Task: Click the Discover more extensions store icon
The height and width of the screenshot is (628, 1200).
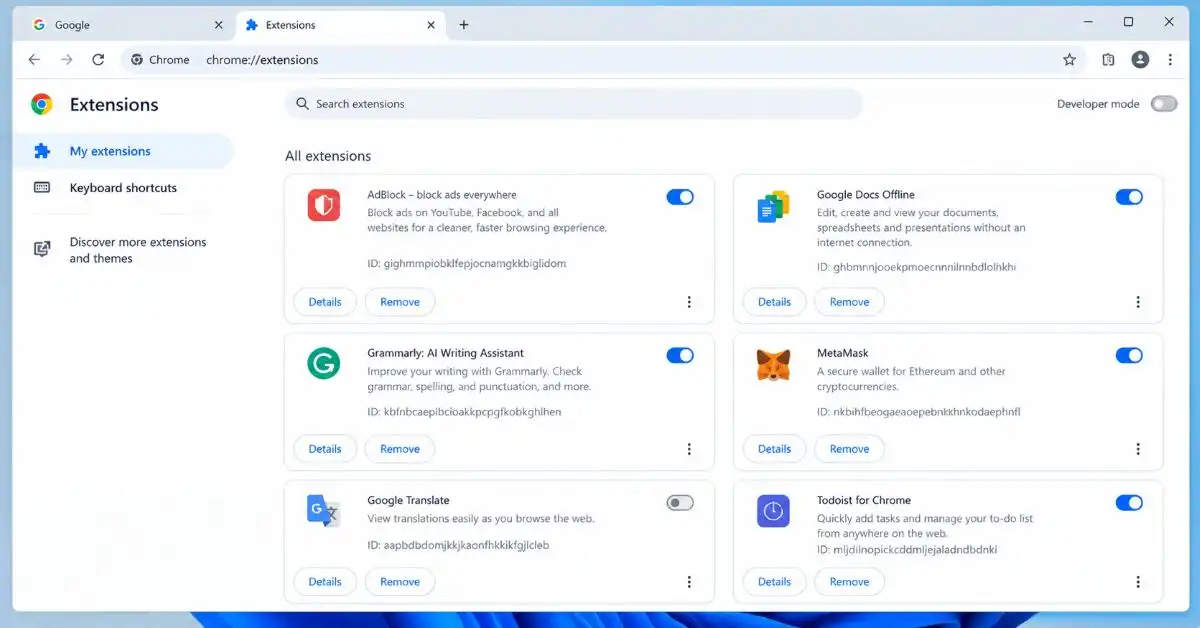Action: 42,250
